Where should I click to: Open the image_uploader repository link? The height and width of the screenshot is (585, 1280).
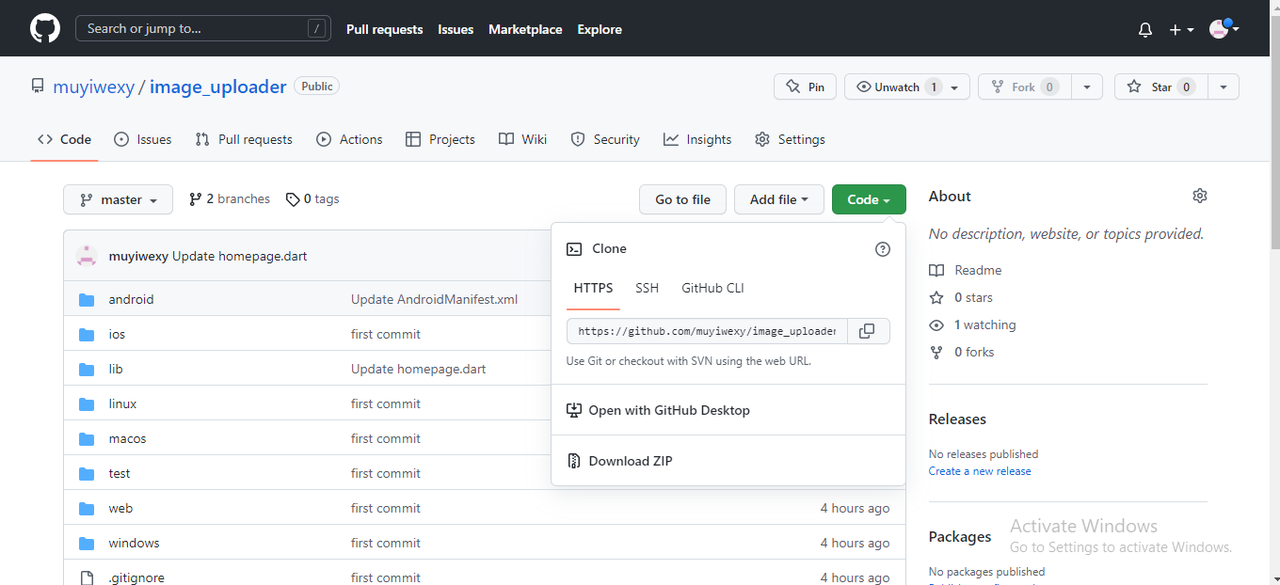click(x=218, y=87)
